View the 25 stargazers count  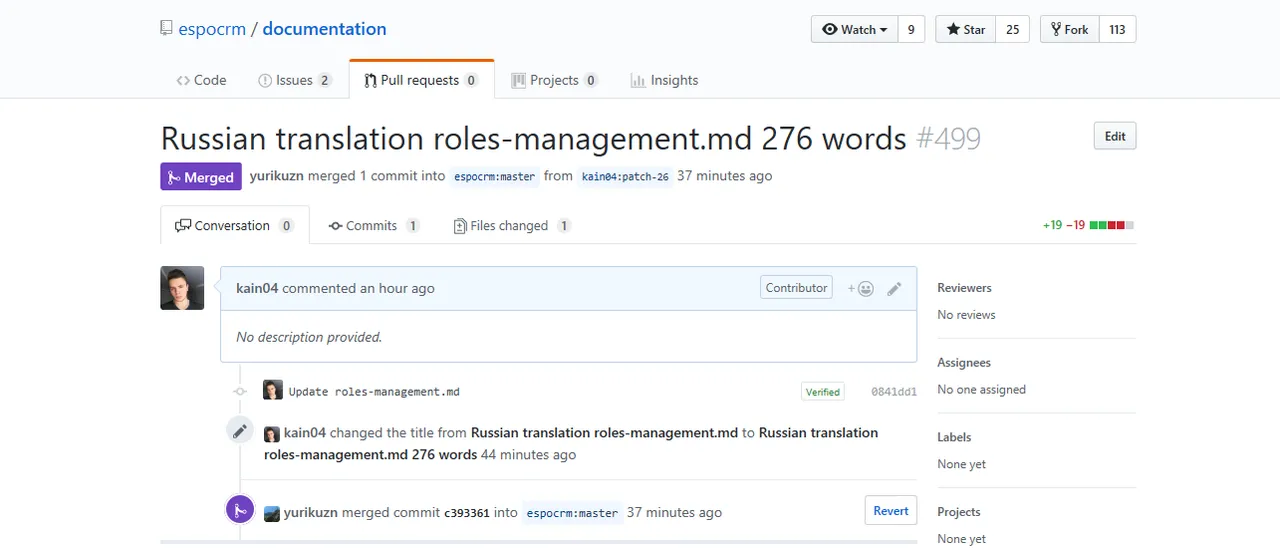click(x=1012, y=30)
